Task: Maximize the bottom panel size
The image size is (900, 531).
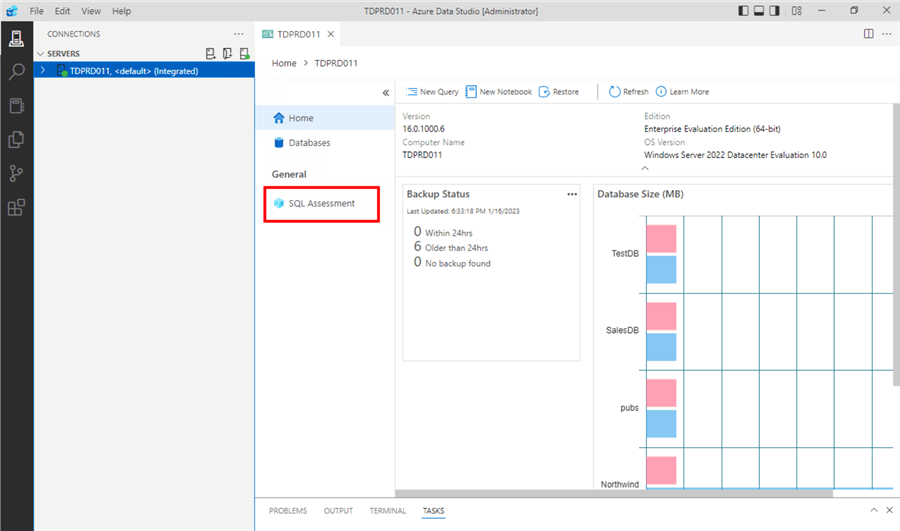Action: [x=874, y=510]
